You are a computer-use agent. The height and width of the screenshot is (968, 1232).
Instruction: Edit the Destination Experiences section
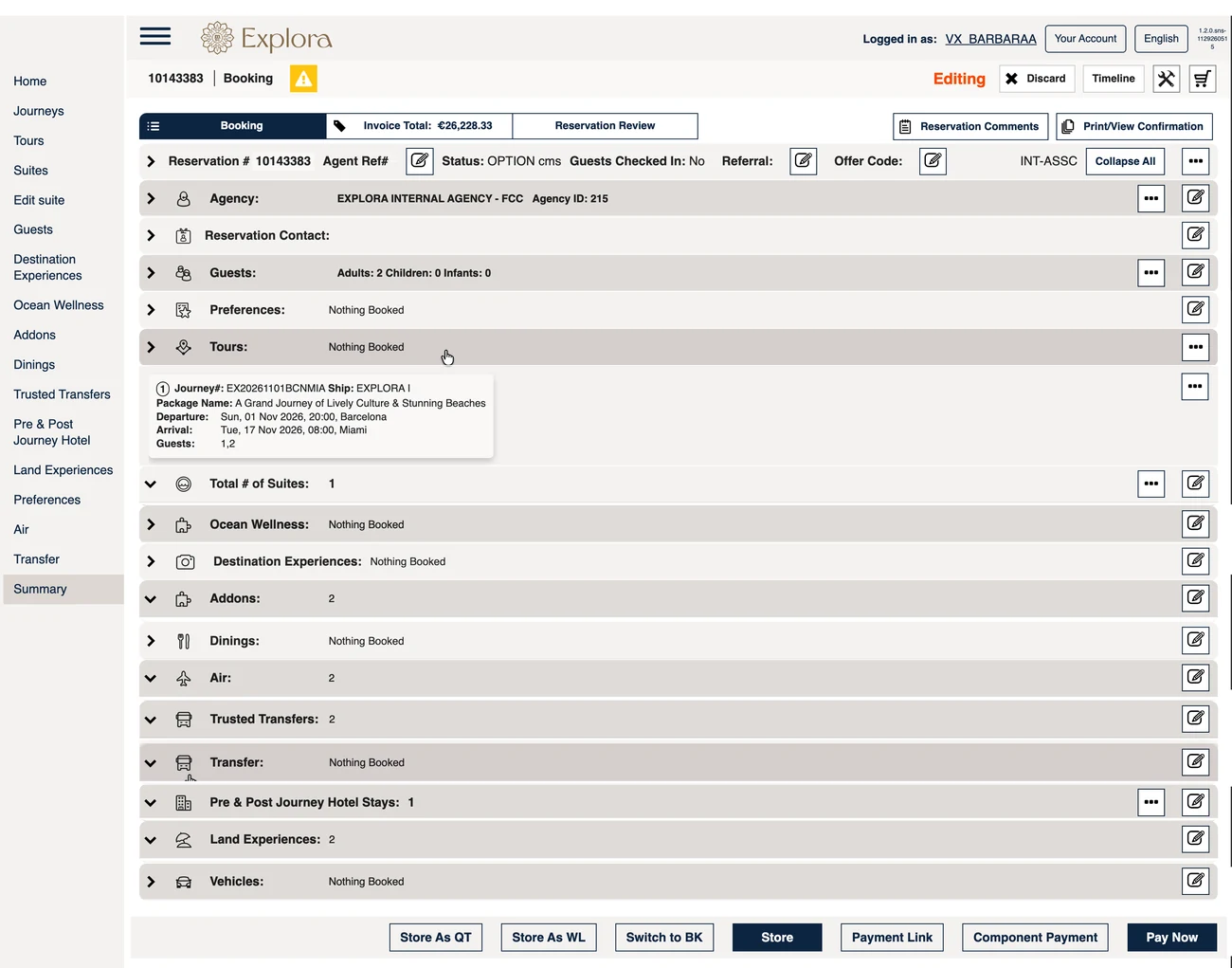(1196, 561)
